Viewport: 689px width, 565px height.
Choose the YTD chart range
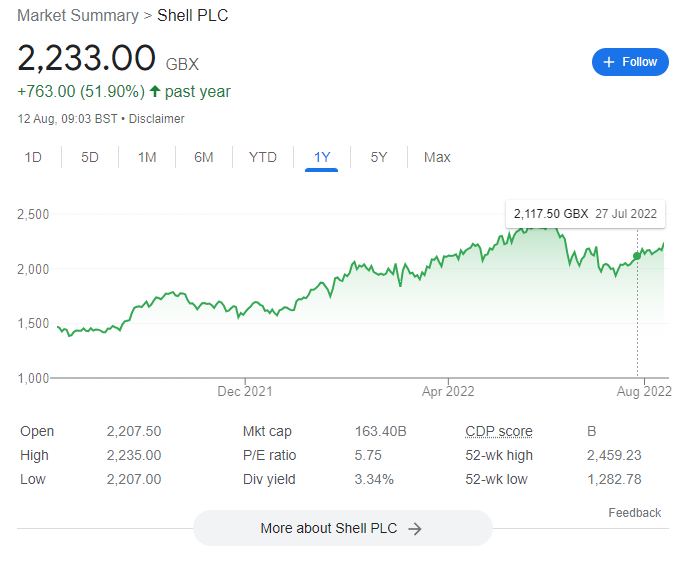click(262, 157)
